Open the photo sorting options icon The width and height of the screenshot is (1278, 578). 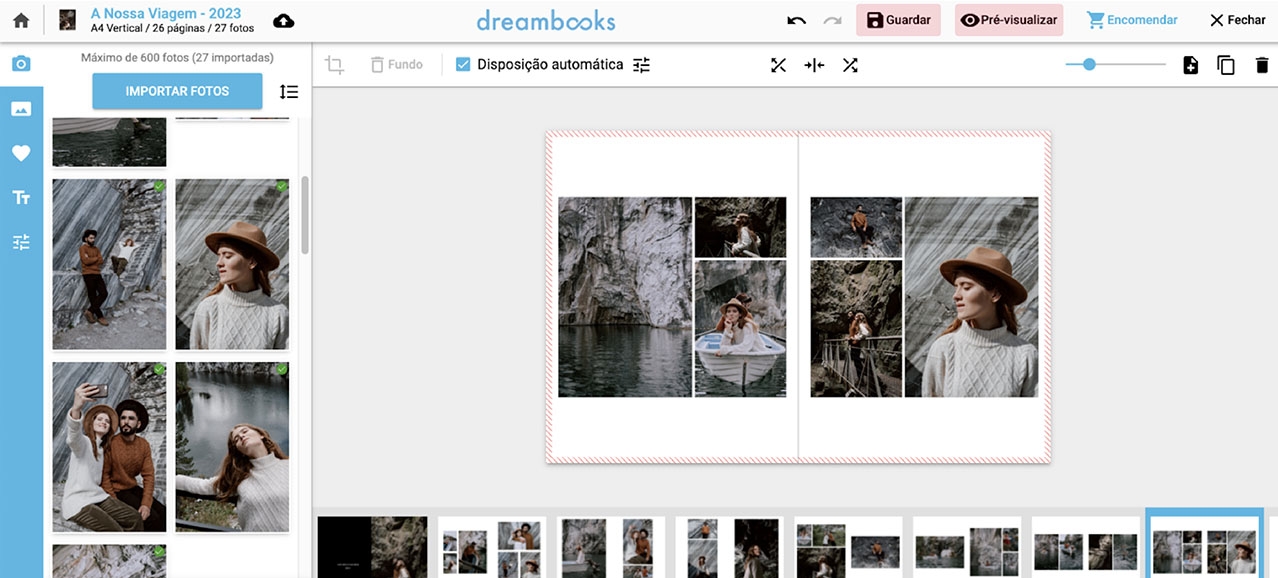click(289, 91)
